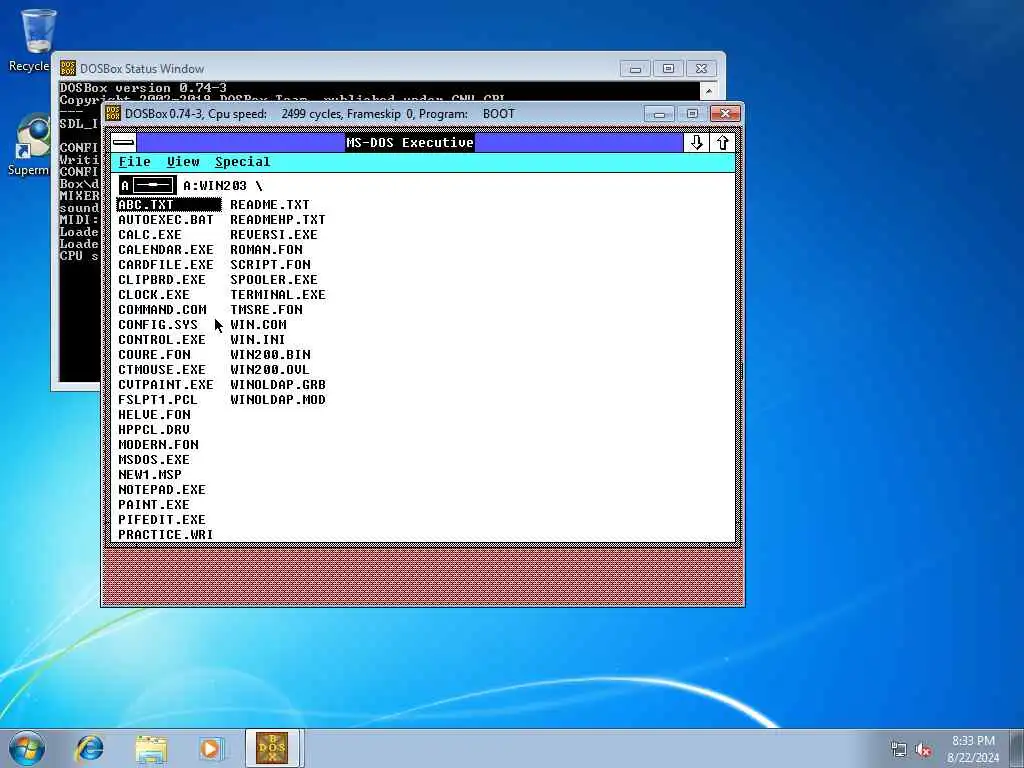Click the muted volume tray icon
1024x768 pixels.
point(923,750)
